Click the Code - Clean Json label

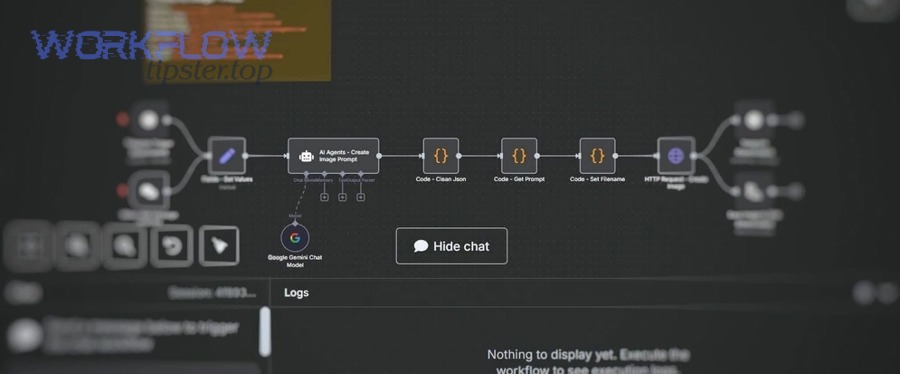(x=441, y=180)
